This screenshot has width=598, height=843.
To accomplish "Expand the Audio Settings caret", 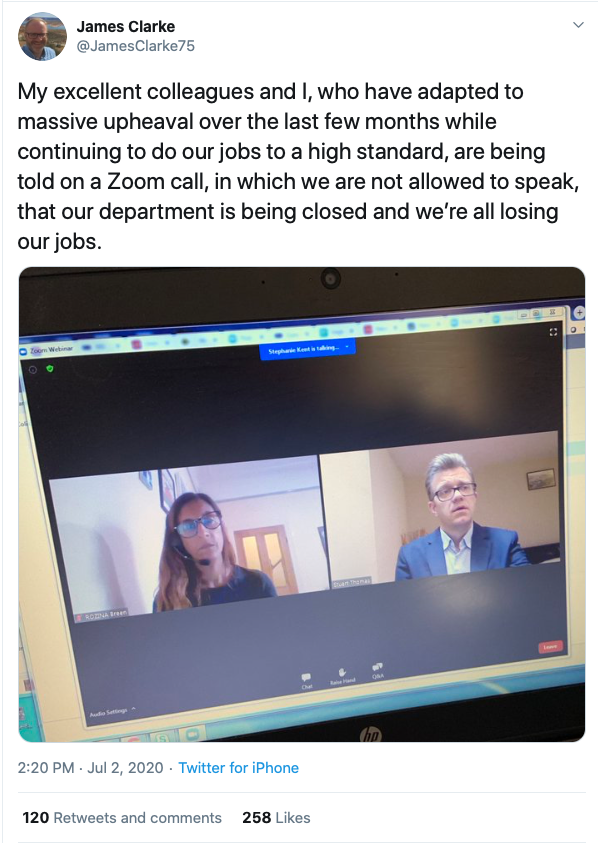I will pyautogui.click(x=133, y=709).
